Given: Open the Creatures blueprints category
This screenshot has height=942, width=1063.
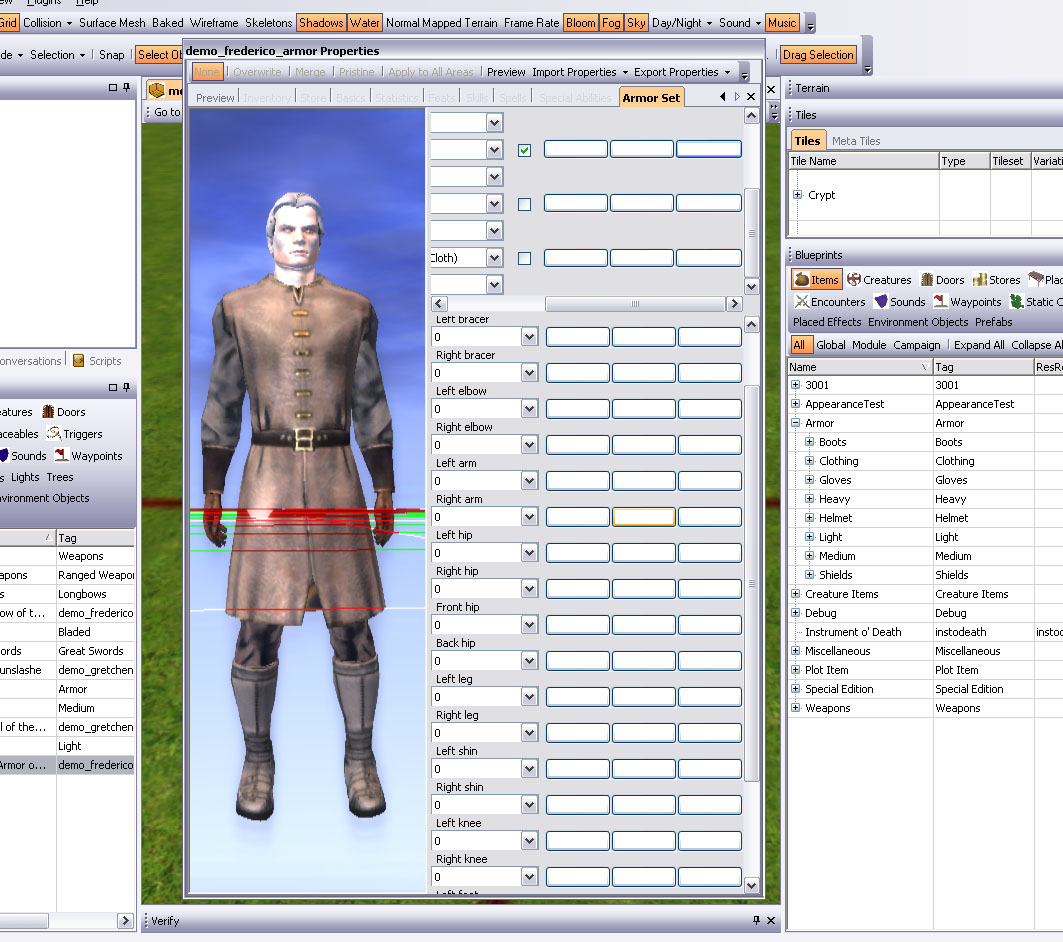Looking at the screenshot, I should (879, 280).
